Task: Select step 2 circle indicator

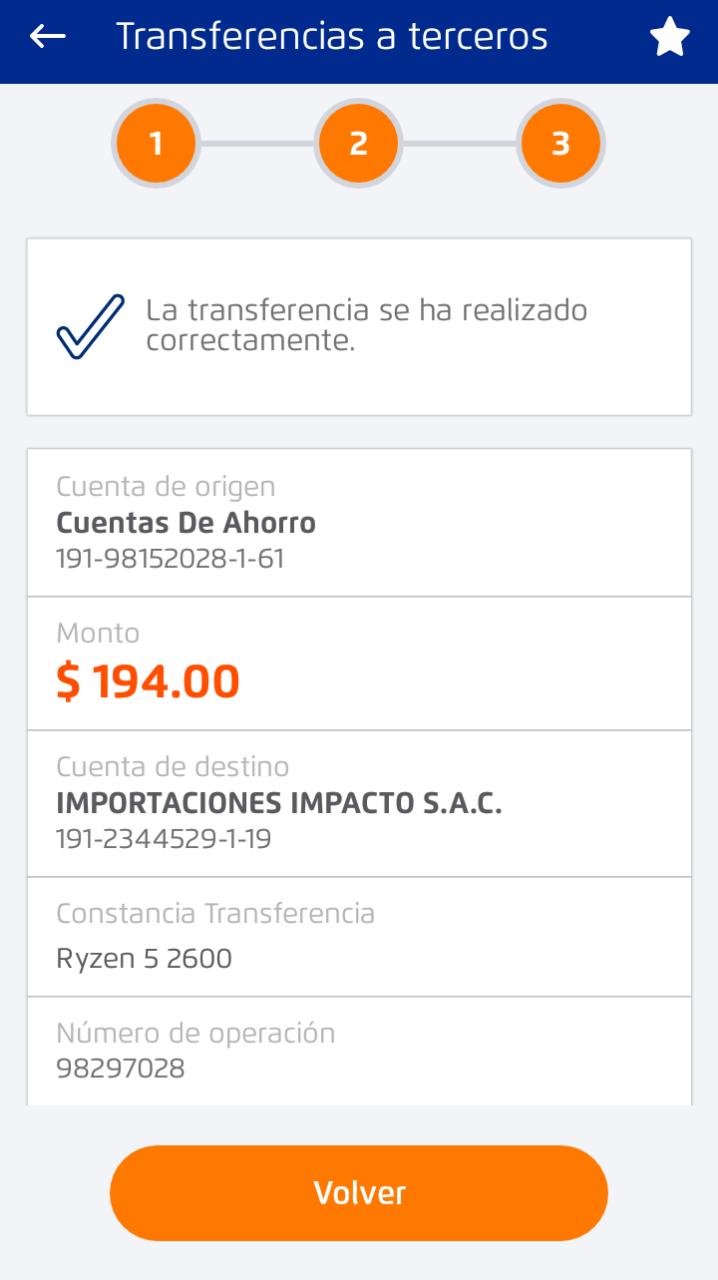Action: (358, 144)
